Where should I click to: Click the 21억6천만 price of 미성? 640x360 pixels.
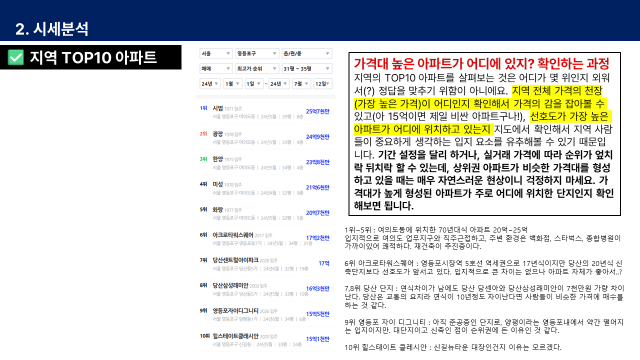[318, 187]
